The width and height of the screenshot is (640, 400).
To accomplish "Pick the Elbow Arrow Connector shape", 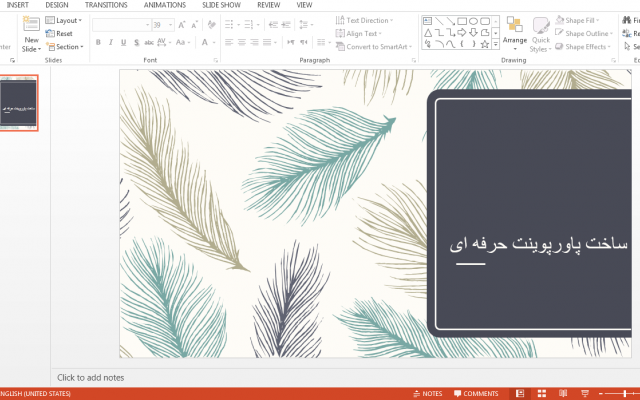I will tap(451, 32).
